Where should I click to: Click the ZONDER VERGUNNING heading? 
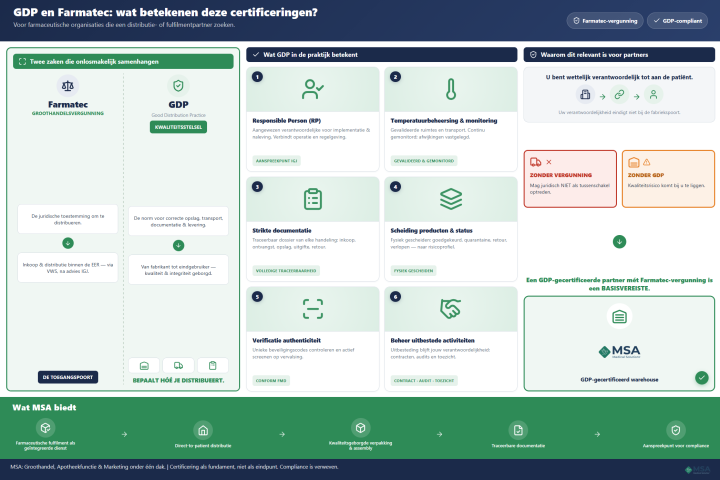coord(561,175)
